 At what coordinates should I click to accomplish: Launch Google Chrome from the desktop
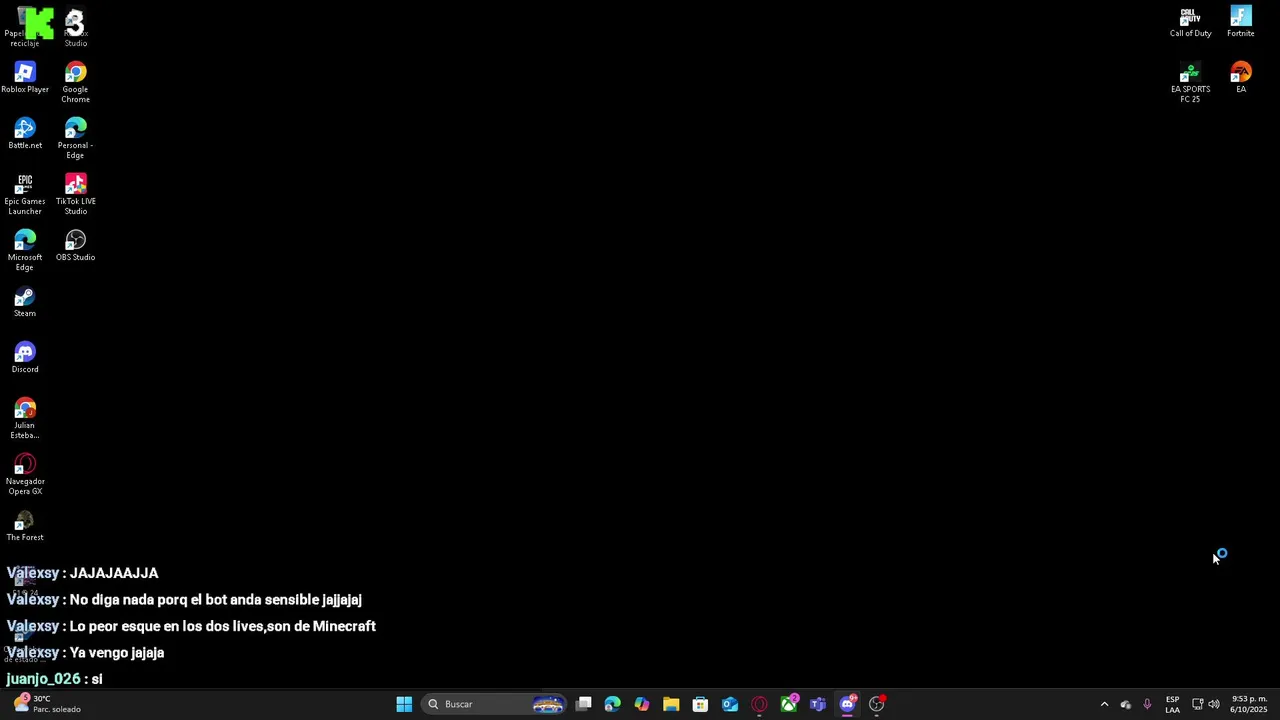point(75,83)
